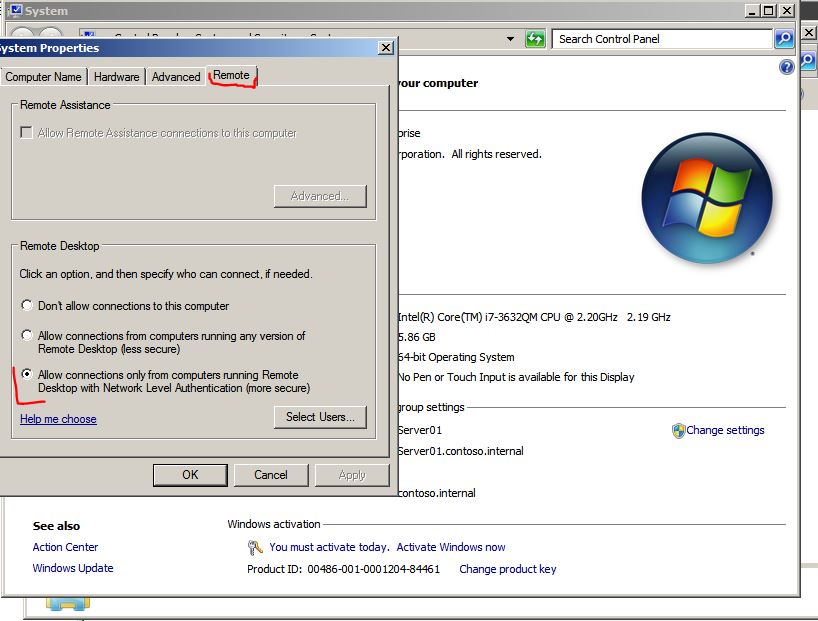Click the green refresh icon in address bar
This screenshot has width=818, height=621.
pos(535,39)
